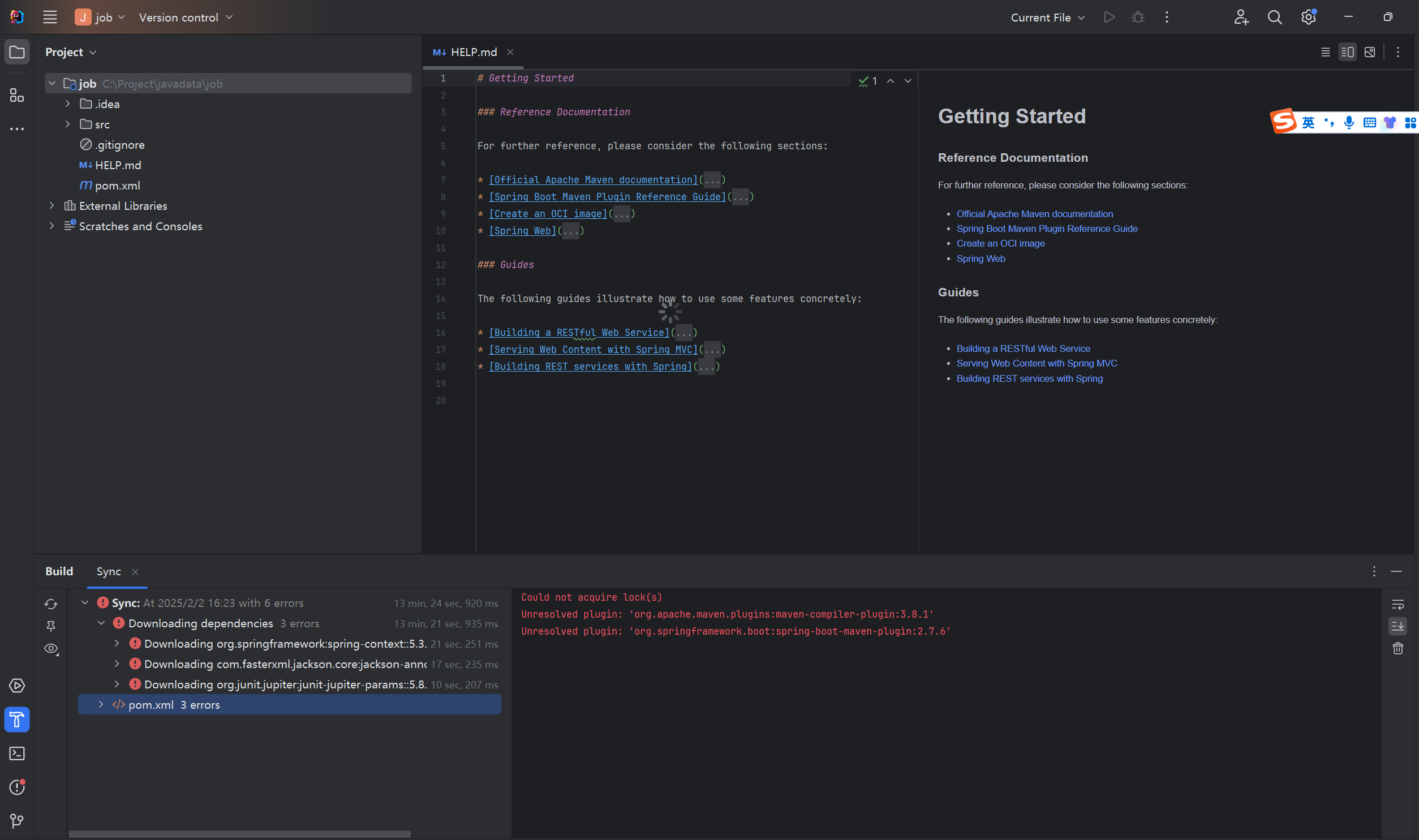Viewport: 1419px width, 840px height.
Task: Toggle scroll to end of build output
Action: [x=1397, y=626]
